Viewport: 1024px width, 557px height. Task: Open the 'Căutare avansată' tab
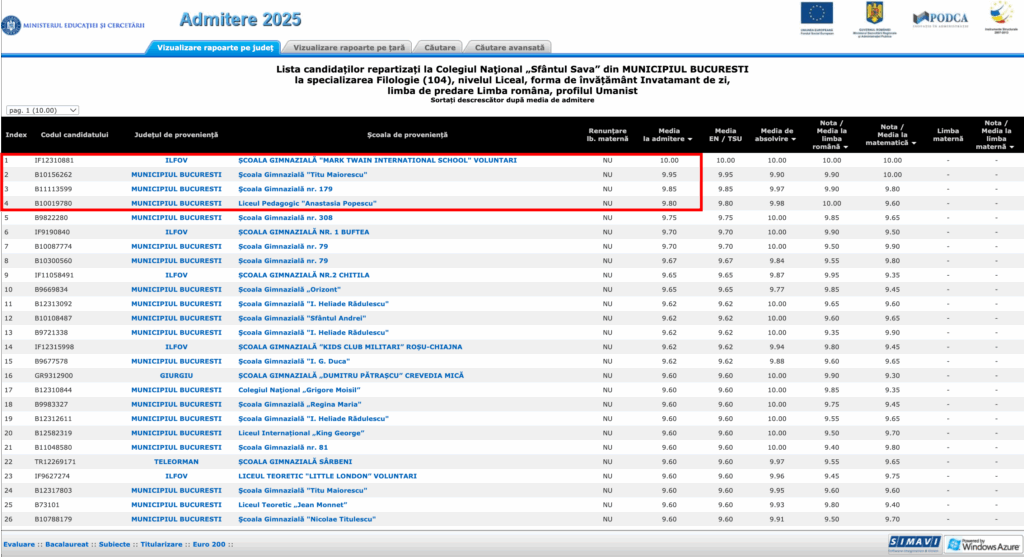coord(510,47)
